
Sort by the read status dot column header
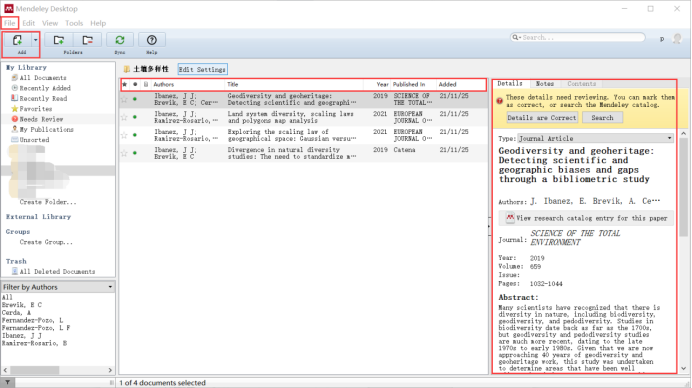point(135,84)
